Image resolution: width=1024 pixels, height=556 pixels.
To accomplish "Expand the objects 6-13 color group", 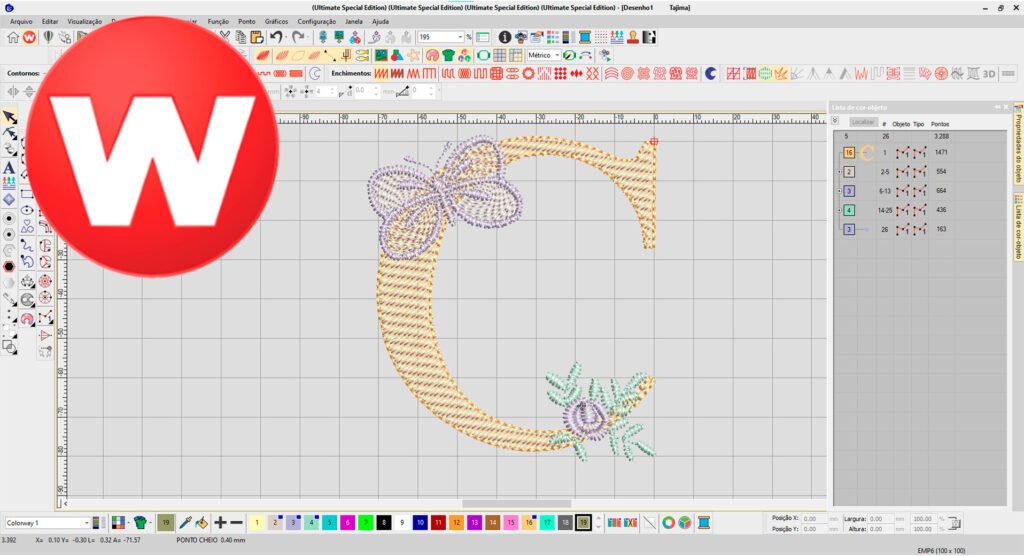I will 839,191.
